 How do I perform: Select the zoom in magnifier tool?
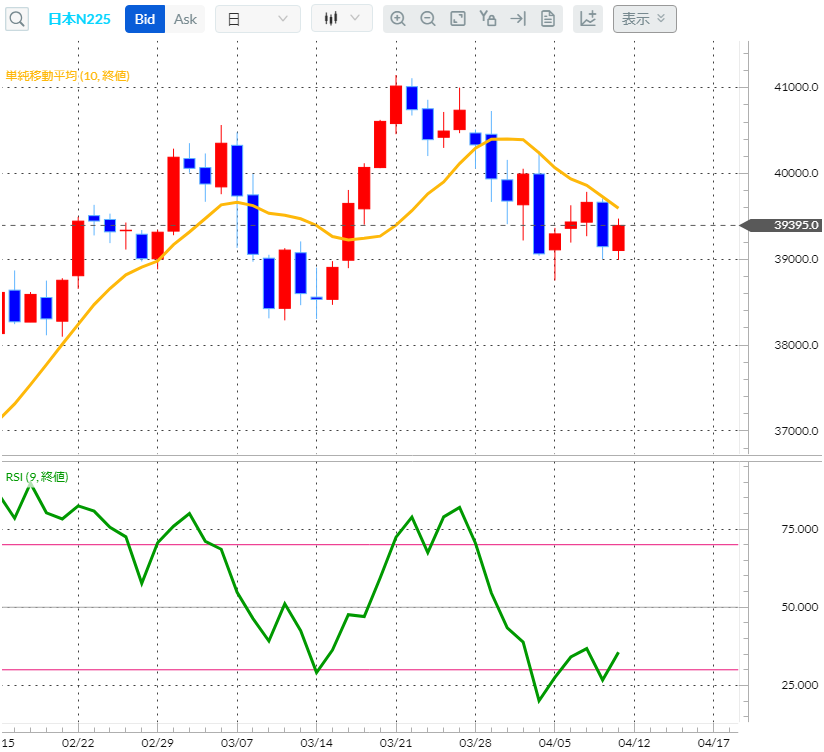coord(399,18)
